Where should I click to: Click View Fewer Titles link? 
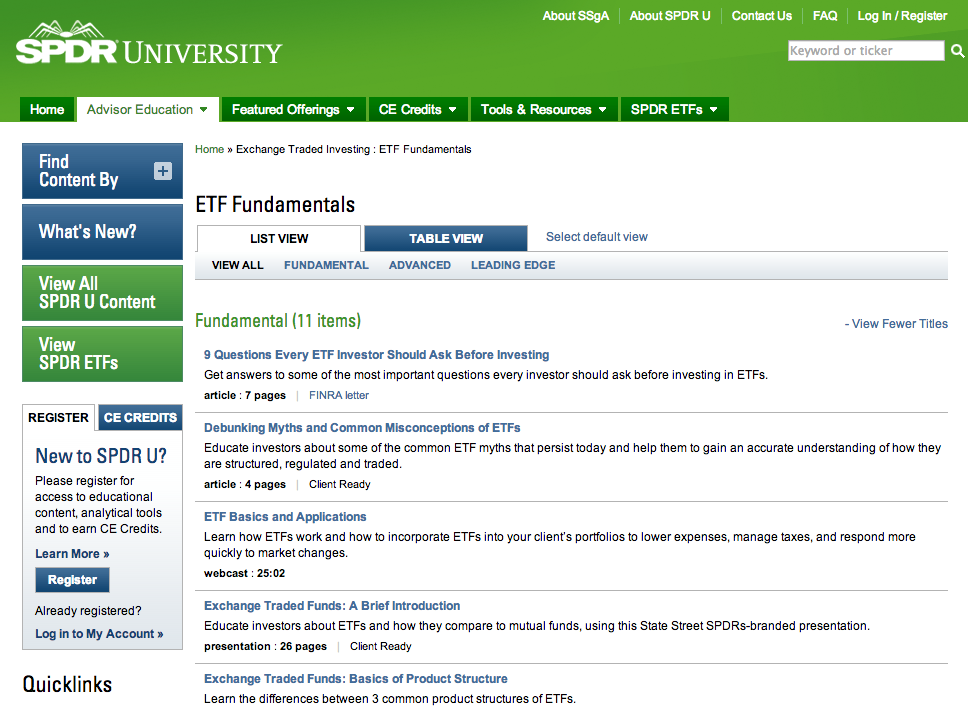pyautogui.click(x=896, y=324)
